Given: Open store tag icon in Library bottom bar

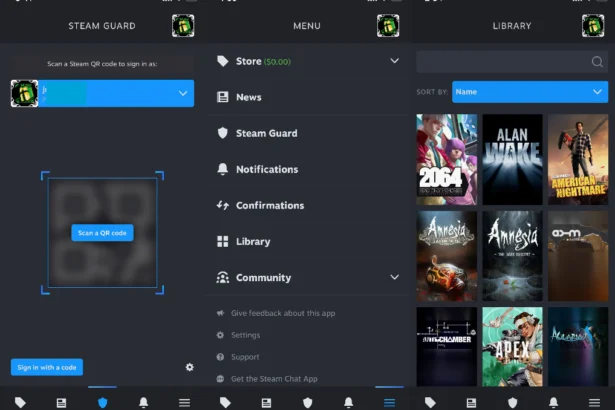Looking at the screenshot, I should point(430,403).
